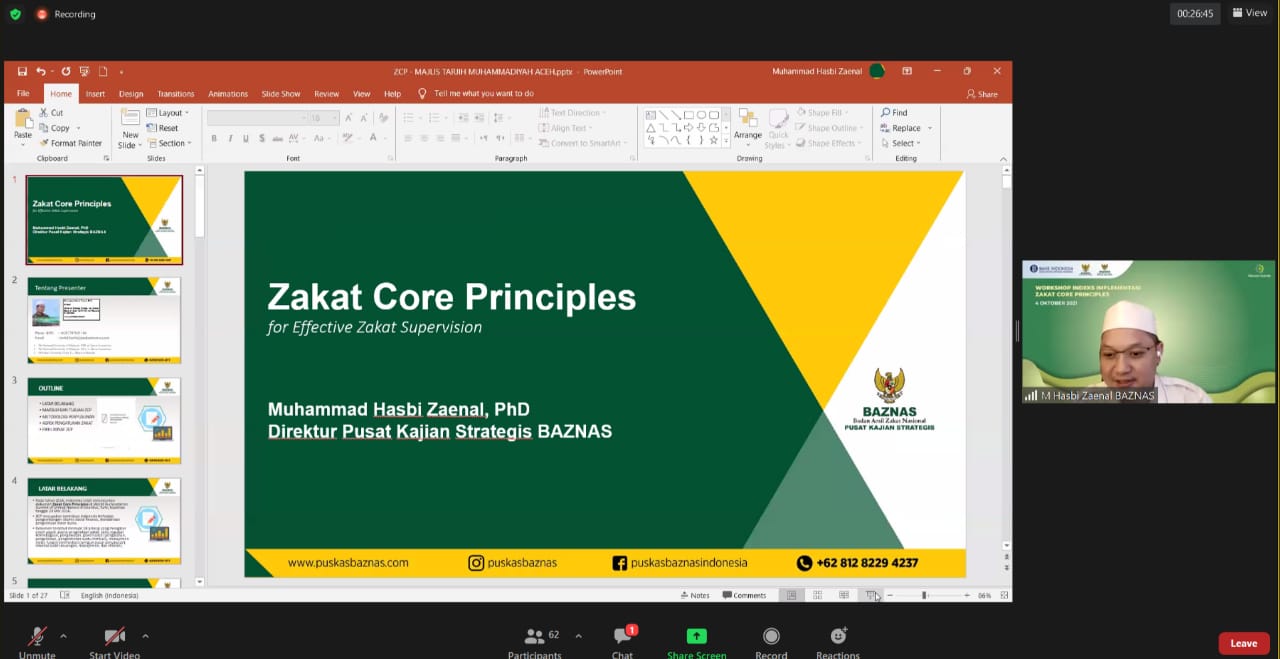This screenshot has height=659, width=1280.
Task: Click the Reactions icon in Zoom
Action: click(x=838, y=637)
